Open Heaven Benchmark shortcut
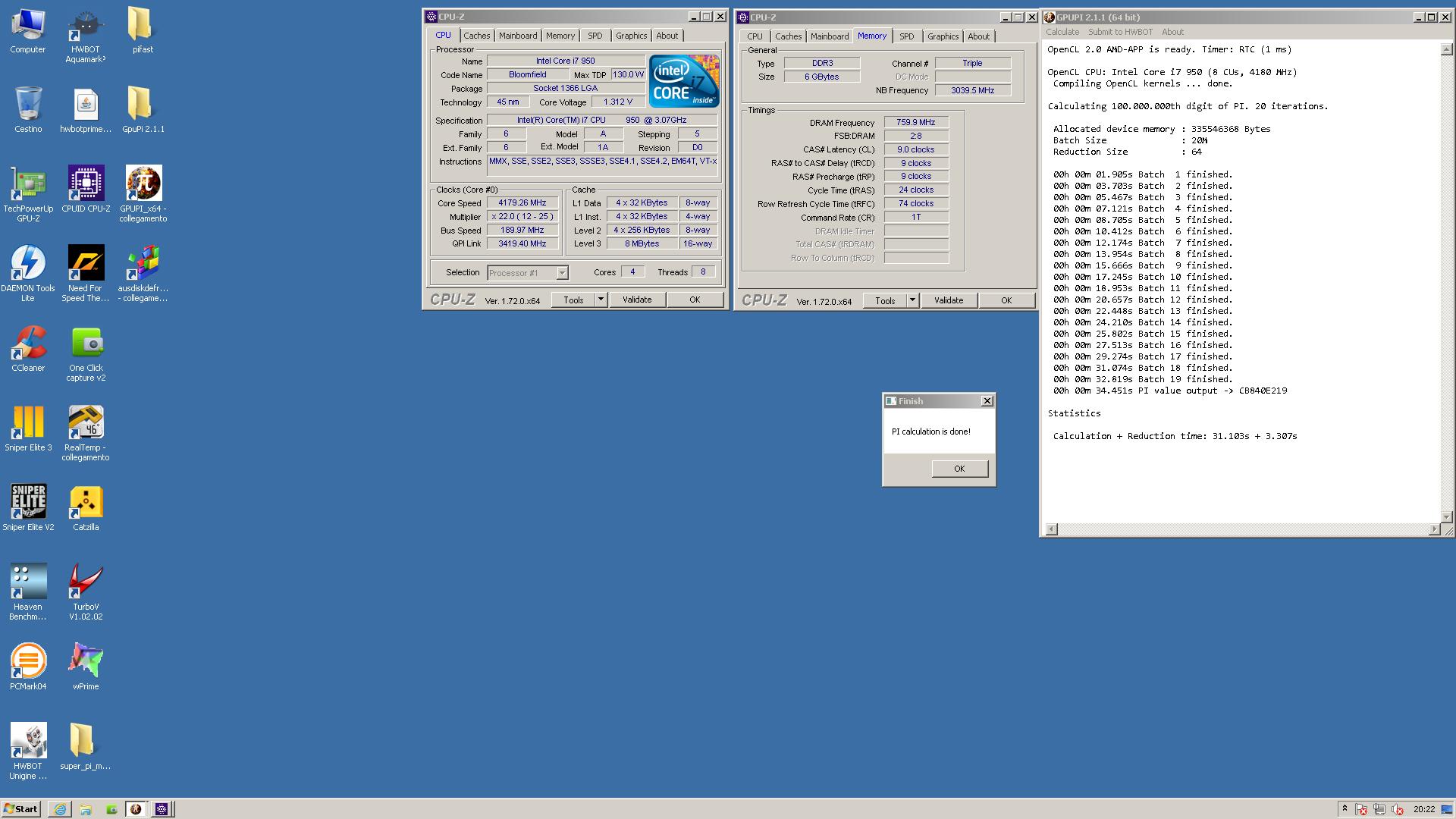Screen dimensions: 1456x819 pyautogui.click(x=28, y=592)
